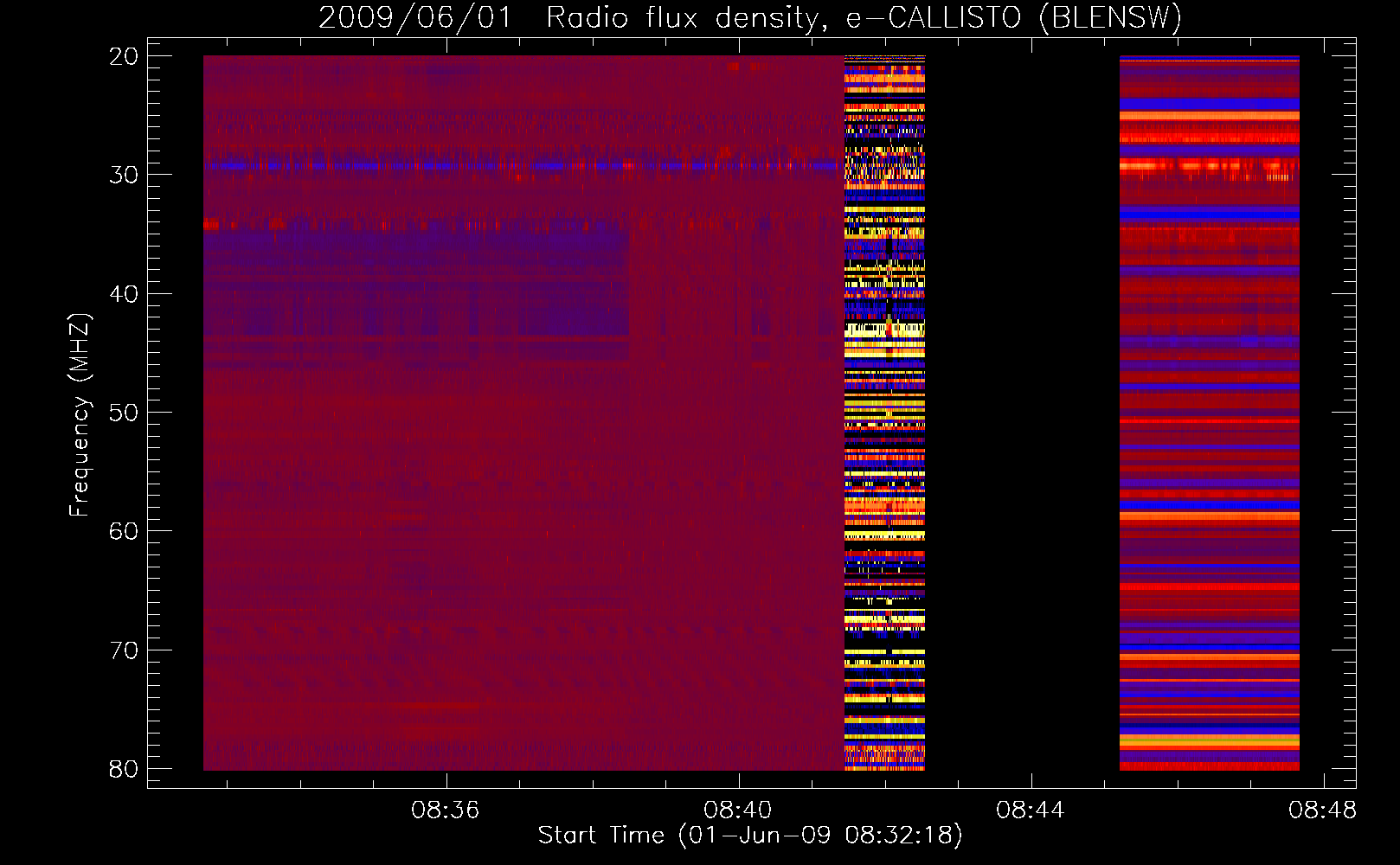Image resolution: width=1400 pixels, height=865 pixels.
Task: Click the 08:44 time tick label
Action: (1030, 811)
